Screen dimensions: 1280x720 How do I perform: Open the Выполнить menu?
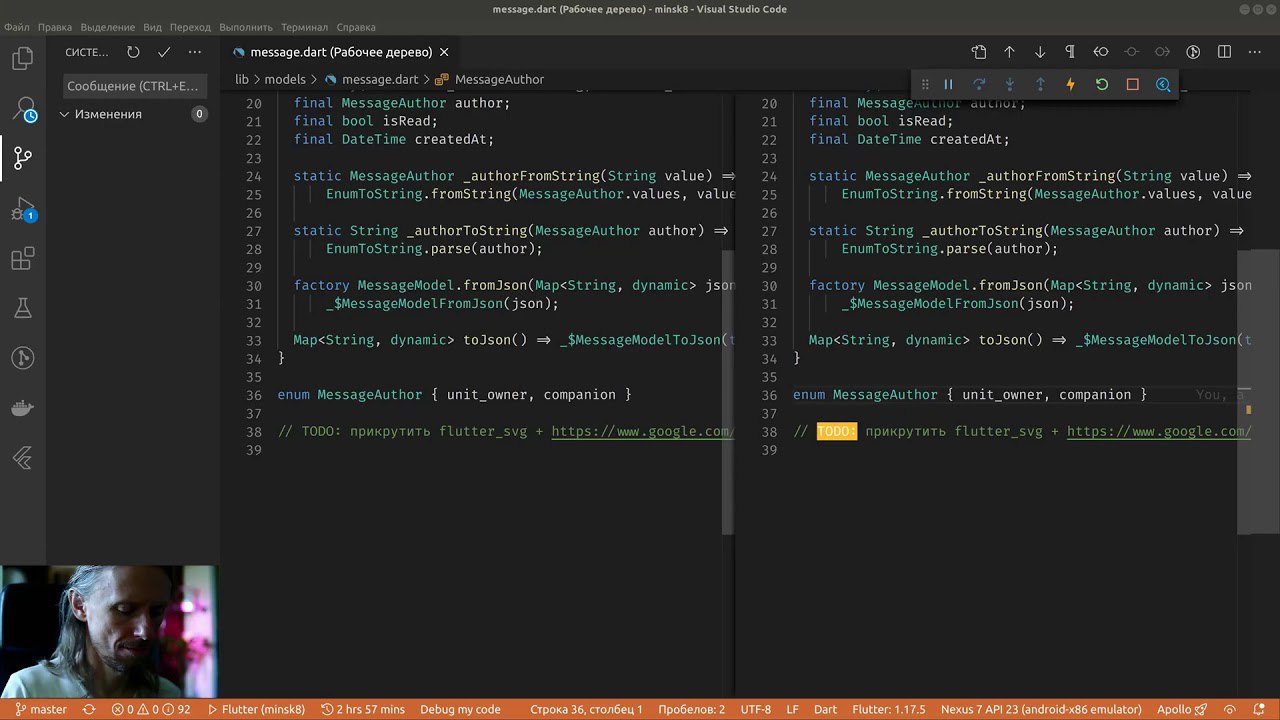click(x=246, y=27)
